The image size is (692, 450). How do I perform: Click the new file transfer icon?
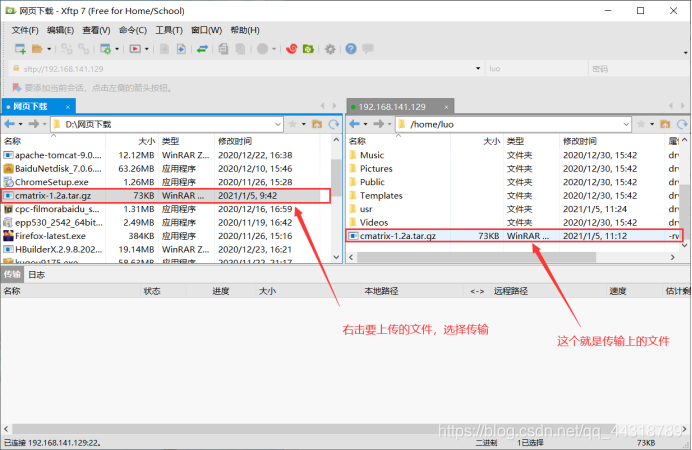(x=181, y=49)
